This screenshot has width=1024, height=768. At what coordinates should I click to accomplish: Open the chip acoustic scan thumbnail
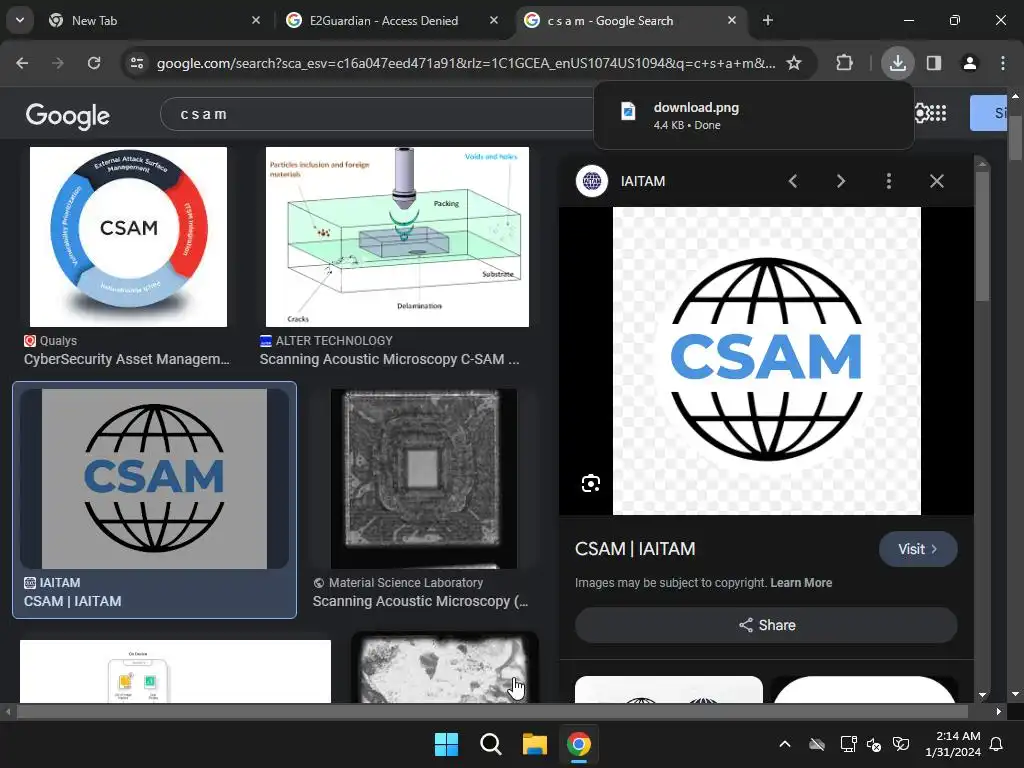tap(424, 479)
